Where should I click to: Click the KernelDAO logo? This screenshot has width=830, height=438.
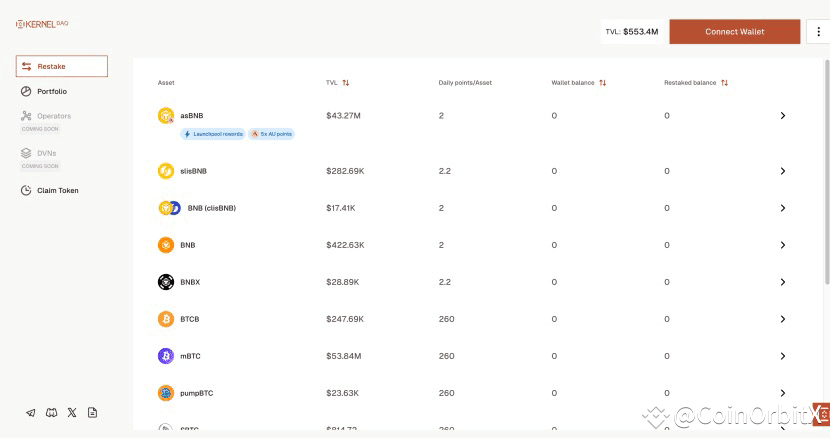point(42,24)
